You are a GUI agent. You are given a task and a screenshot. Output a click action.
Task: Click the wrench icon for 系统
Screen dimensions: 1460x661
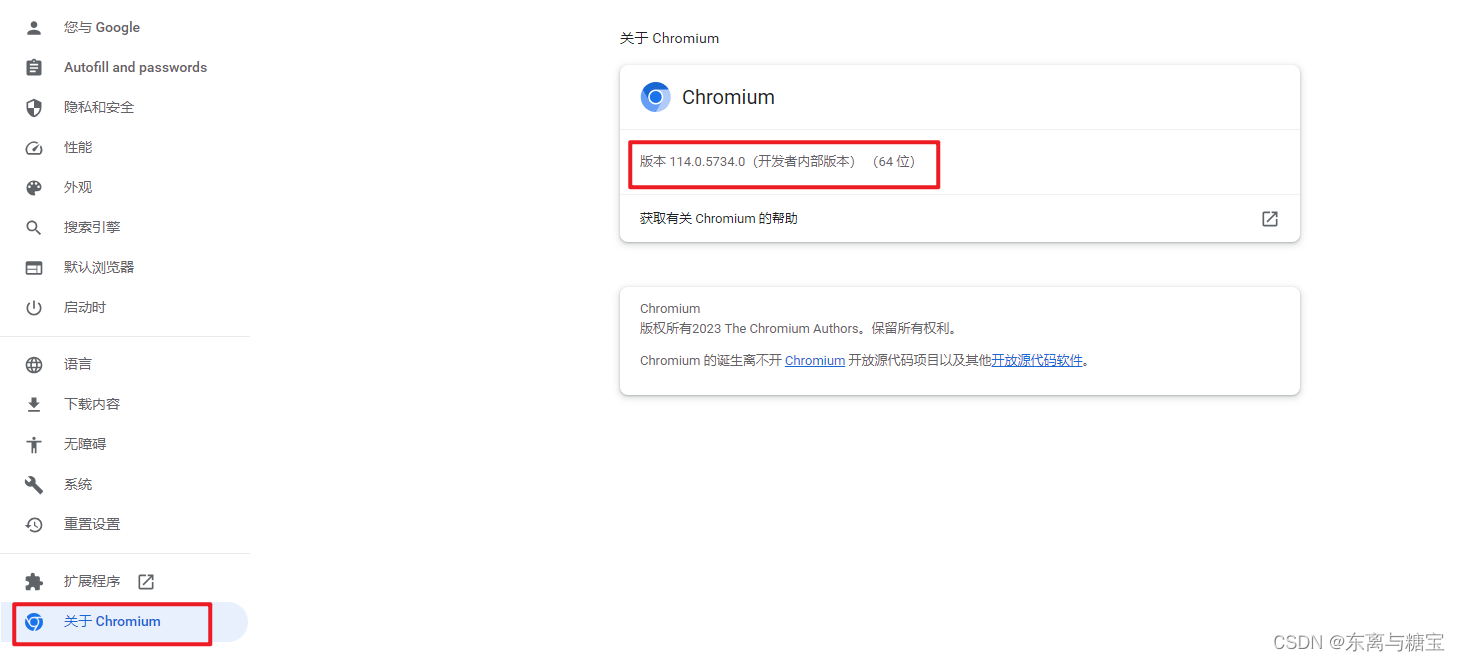coord(34,484)
